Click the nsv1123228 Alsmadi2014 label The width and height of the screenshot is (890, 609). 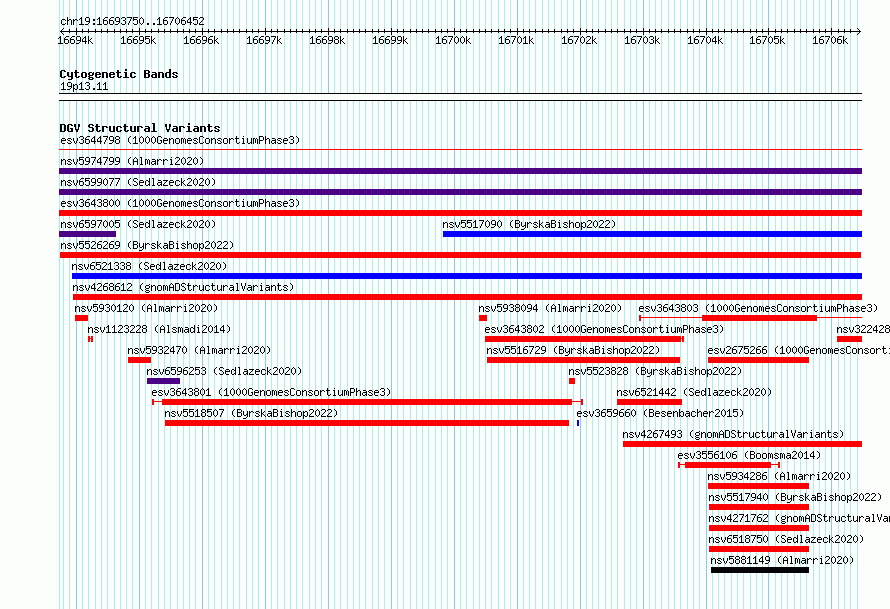click(x=159, y=329)
